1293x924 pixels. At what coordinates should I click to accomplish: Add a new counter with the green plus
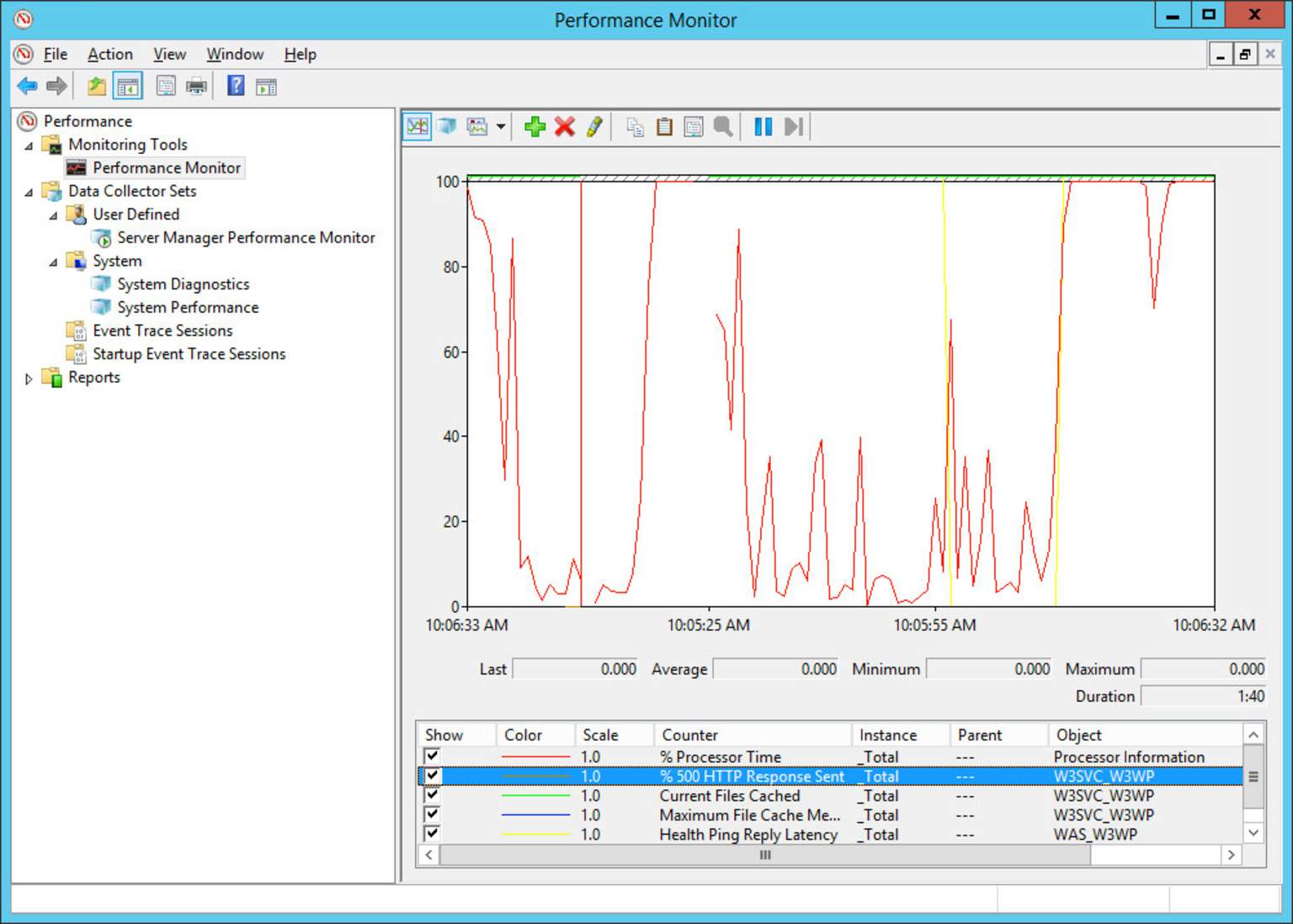pyautogui.click(x=535, y=127)
